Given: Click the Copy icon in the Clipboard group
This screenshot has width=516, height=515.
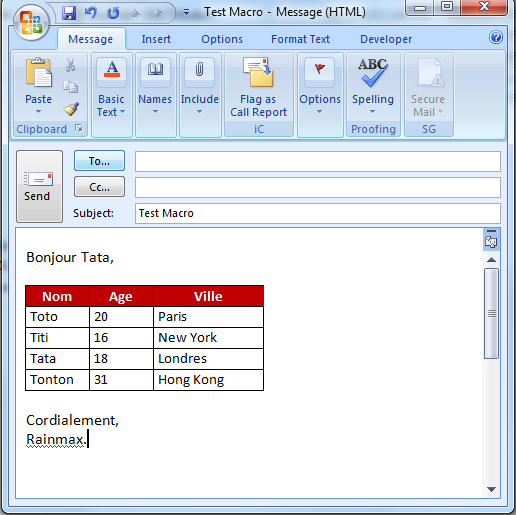Looking at the screenshot, I should [x=70, y=87].
